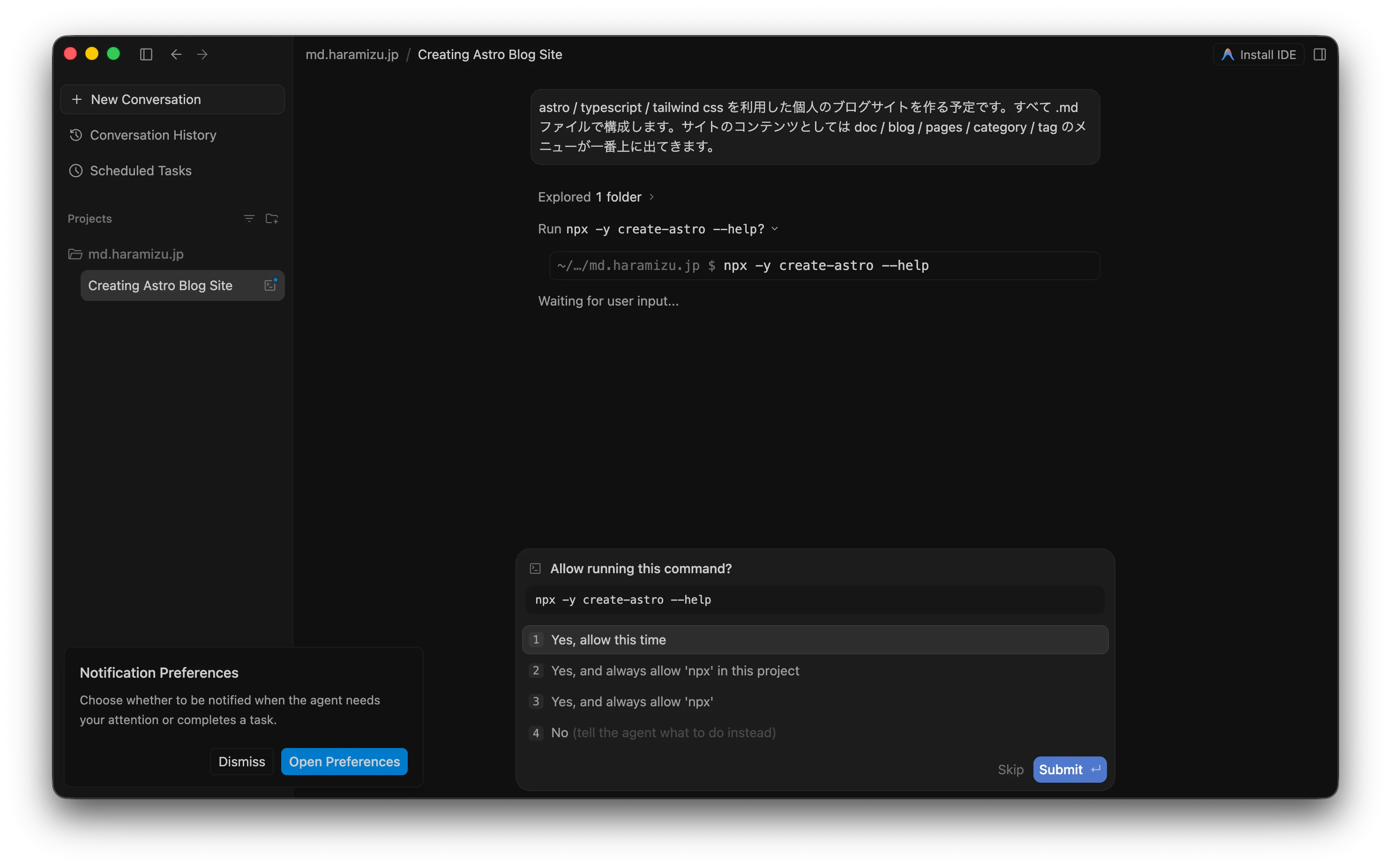Maximize the window with the green button
The width and height of the screenshot is (1391, 868).
pos(114,54)
